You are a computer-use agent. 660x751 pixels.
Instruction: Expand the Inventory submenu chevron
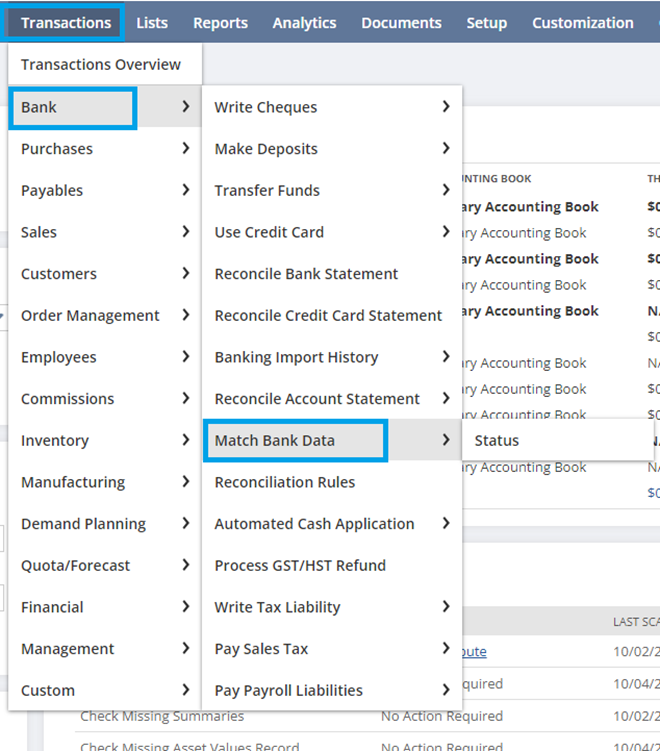(186, 440)
